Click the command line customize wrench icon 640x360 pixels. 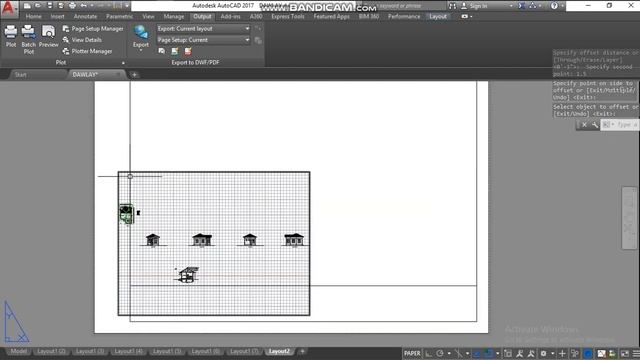pos(595,125)
